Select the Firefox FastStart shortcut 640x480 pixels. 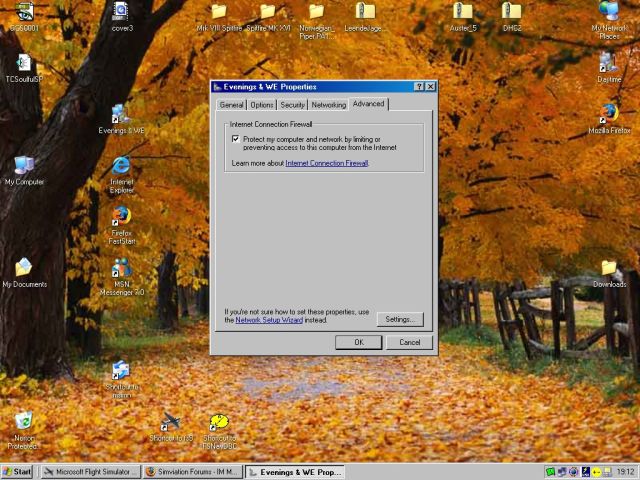[121, 217]
